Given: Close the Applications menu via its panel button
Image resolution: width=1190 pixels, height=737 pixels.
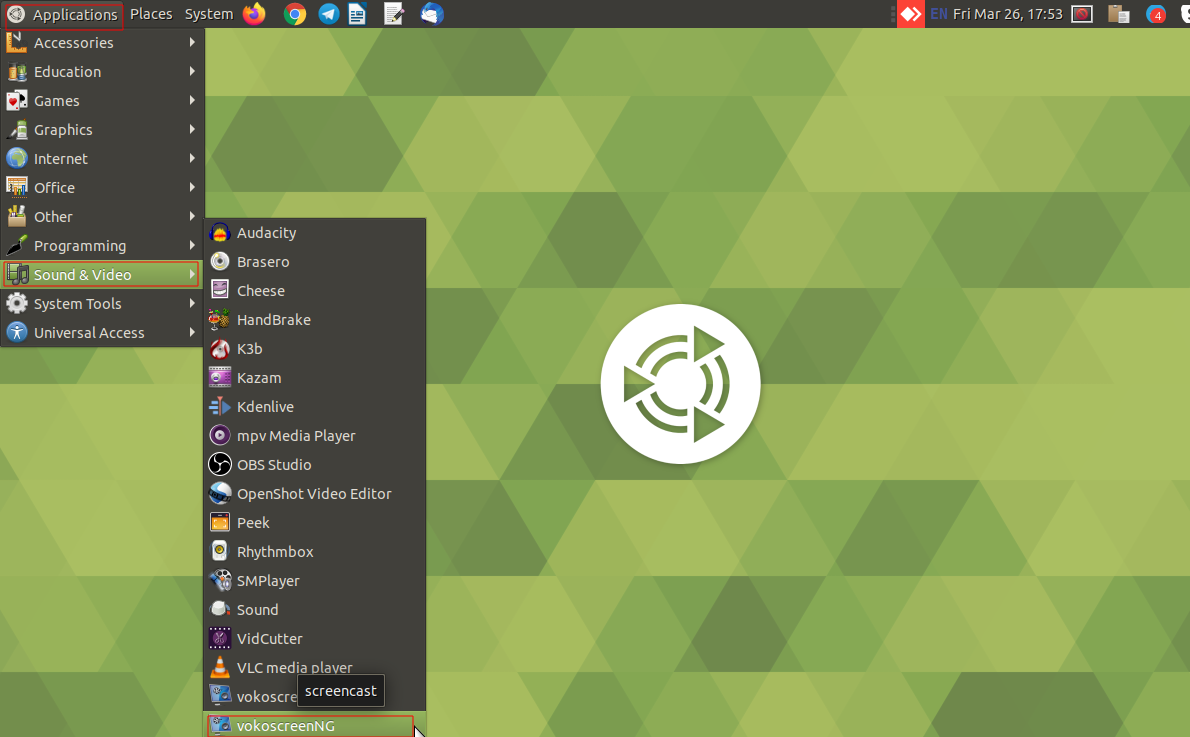Looking at the screenshot, I should tap(64, 14).
